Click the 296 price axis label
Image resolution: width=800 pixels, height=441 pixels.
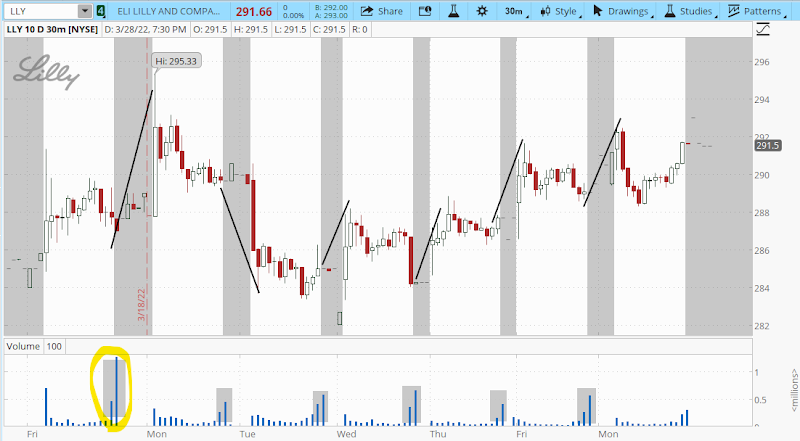point(762,62)
